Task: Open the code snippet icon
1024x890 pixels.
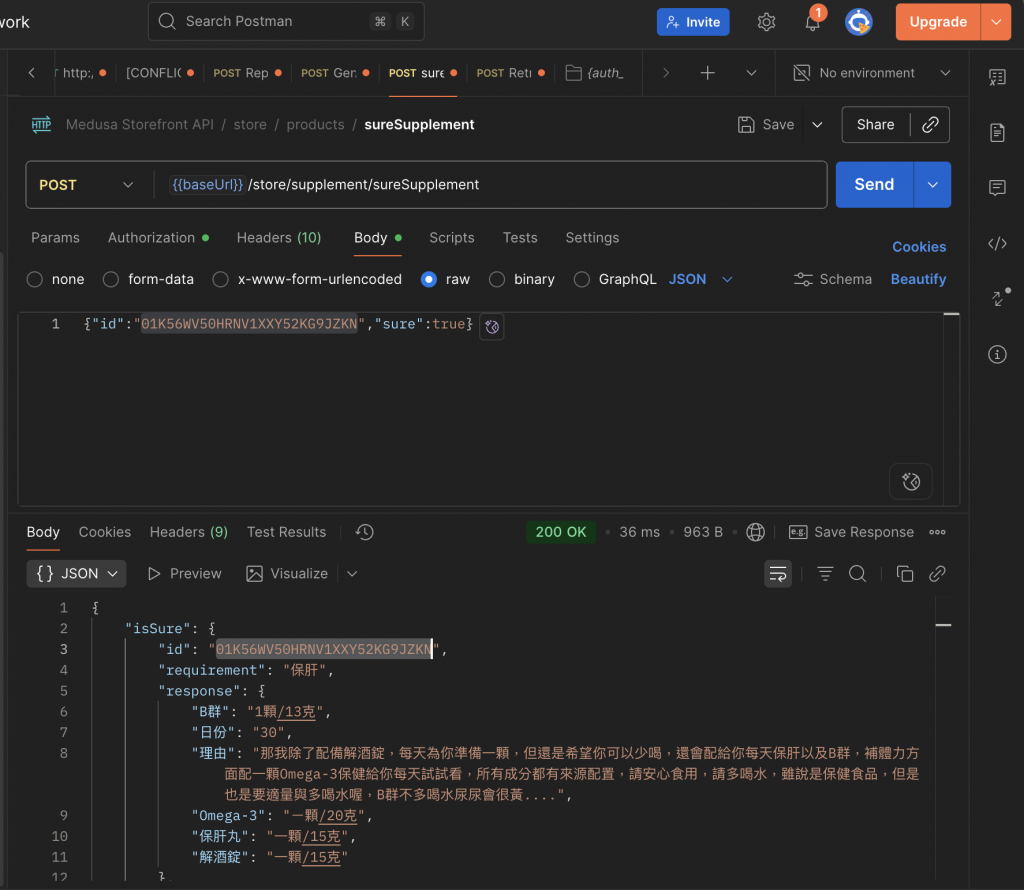Action: (x=997, y=244)
